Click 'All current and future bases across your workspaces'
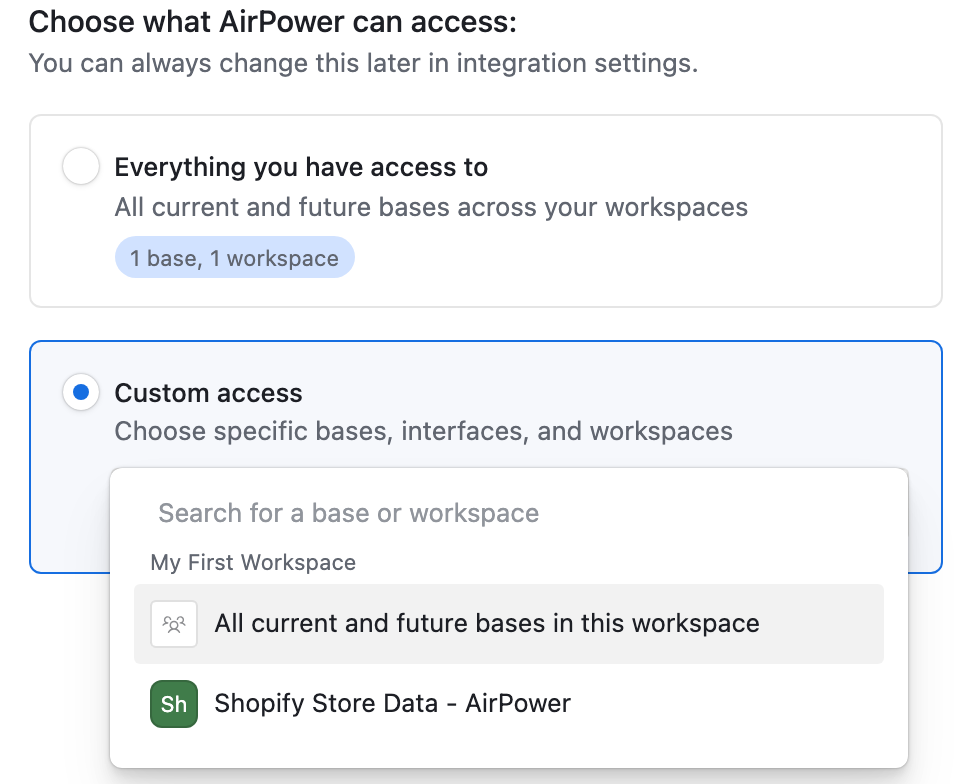Image resolution: width=972 pixels, height=784 pixels. pos(431,207)
